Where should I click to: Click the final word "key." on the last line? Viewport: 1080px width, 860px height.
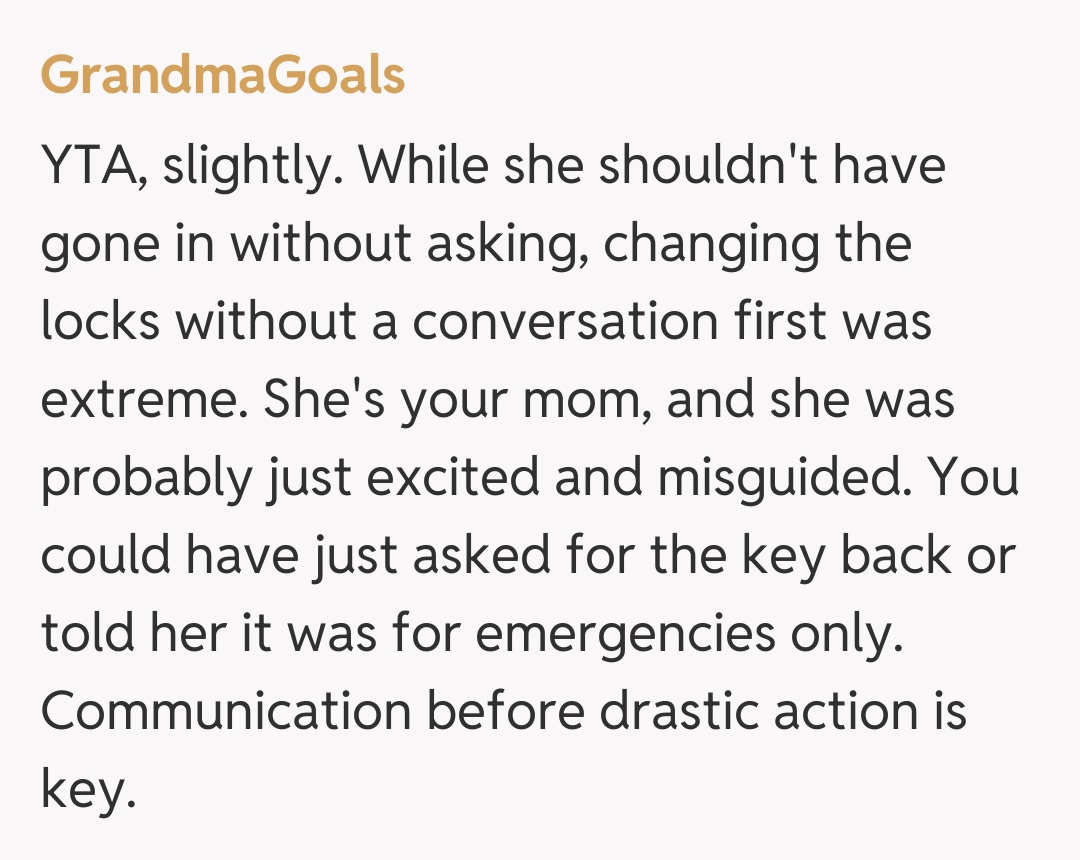coord(88,790)
